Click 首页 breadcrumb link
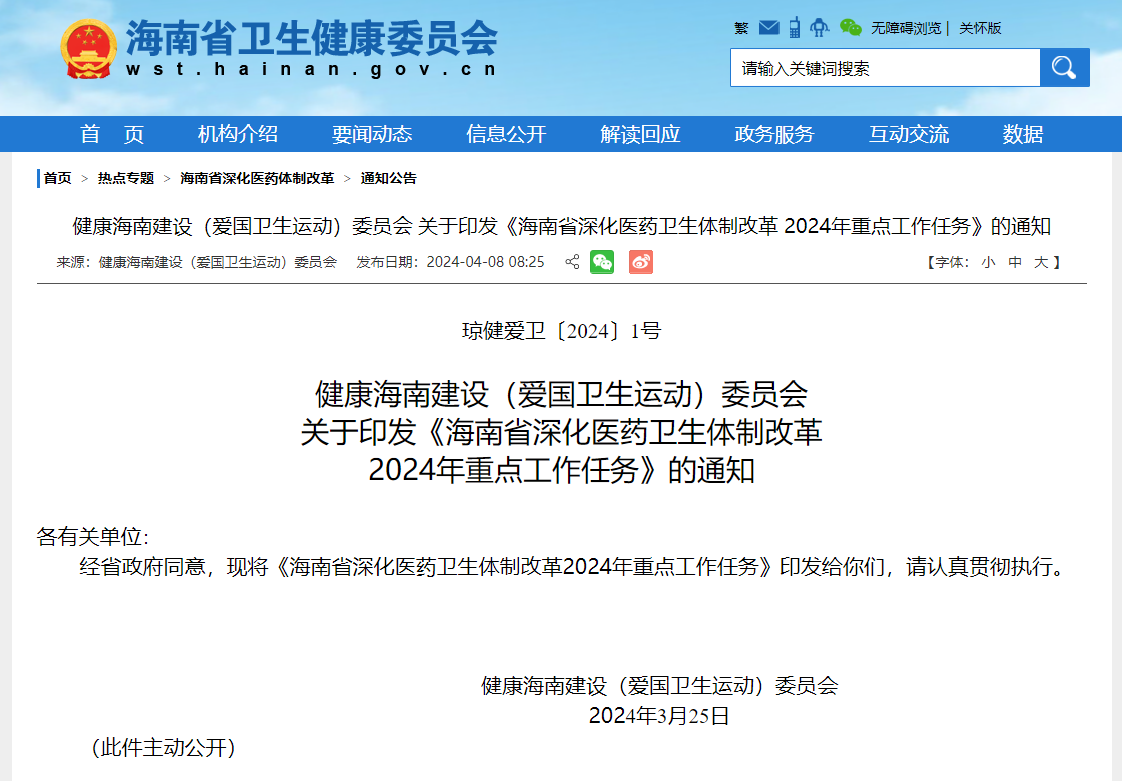The image size is (1122, 781). click(x=57, y=178)
